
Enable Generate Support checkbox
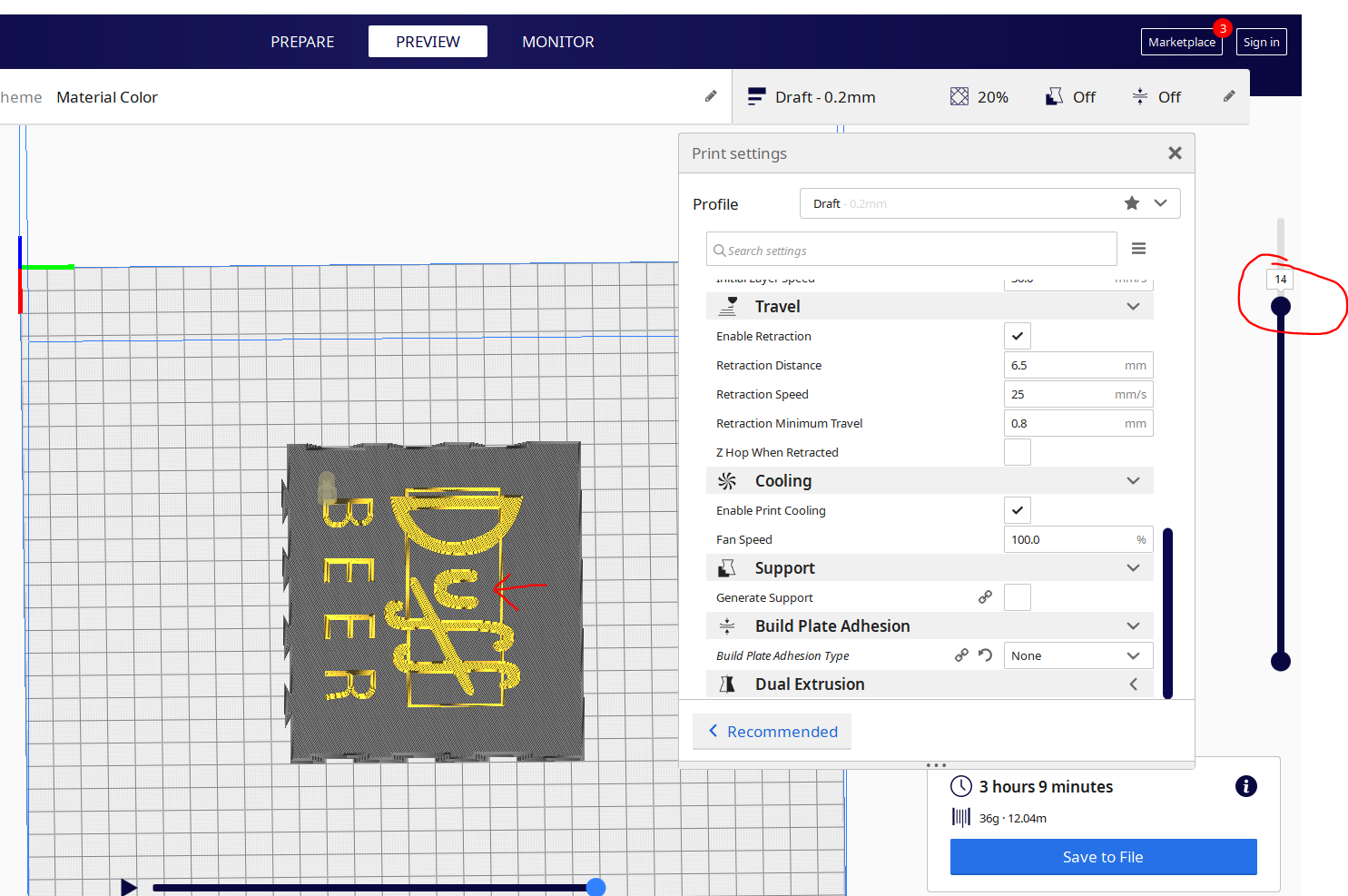(1018, 597)
